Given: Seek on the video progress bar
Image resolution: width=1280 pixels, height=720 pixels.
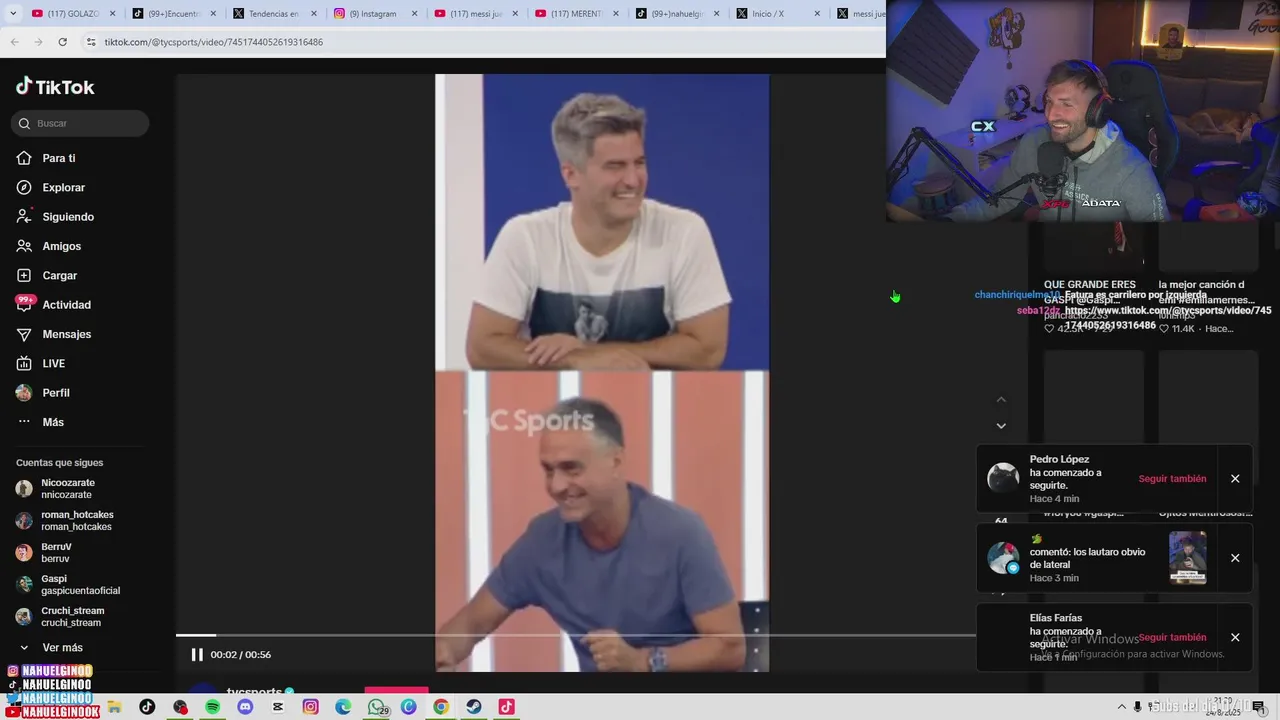Looking at the screenshot, I should pos(575,635).
